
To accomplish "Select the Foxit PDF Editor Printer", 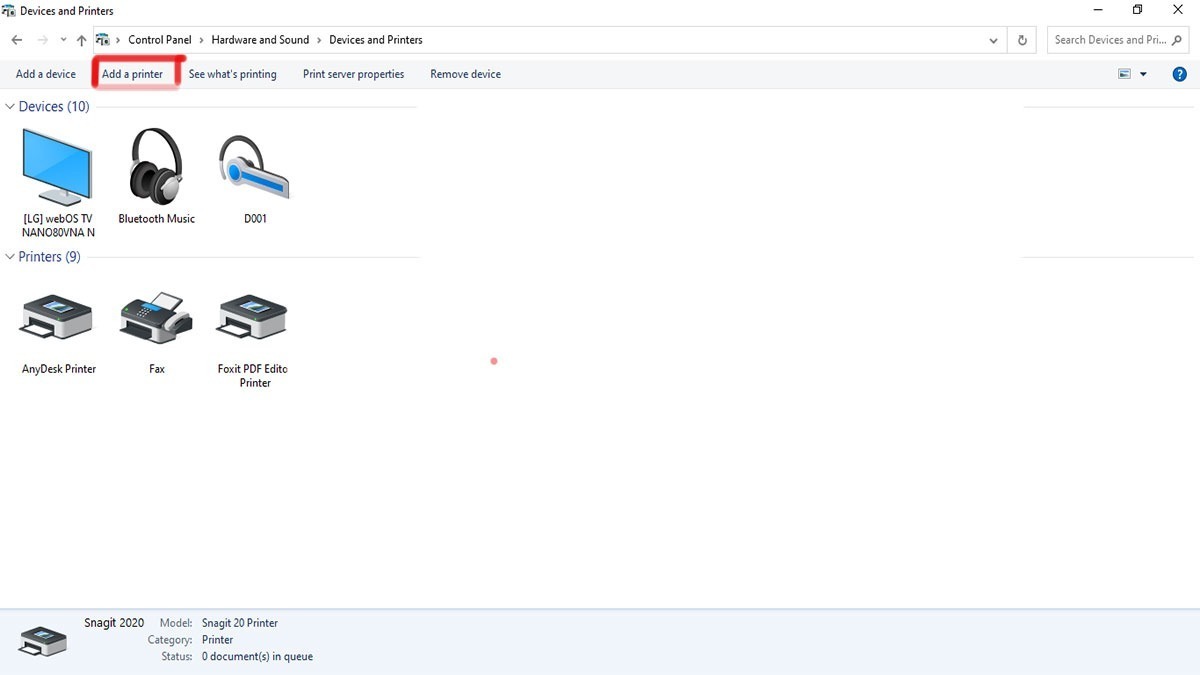I will coord(255,320).
